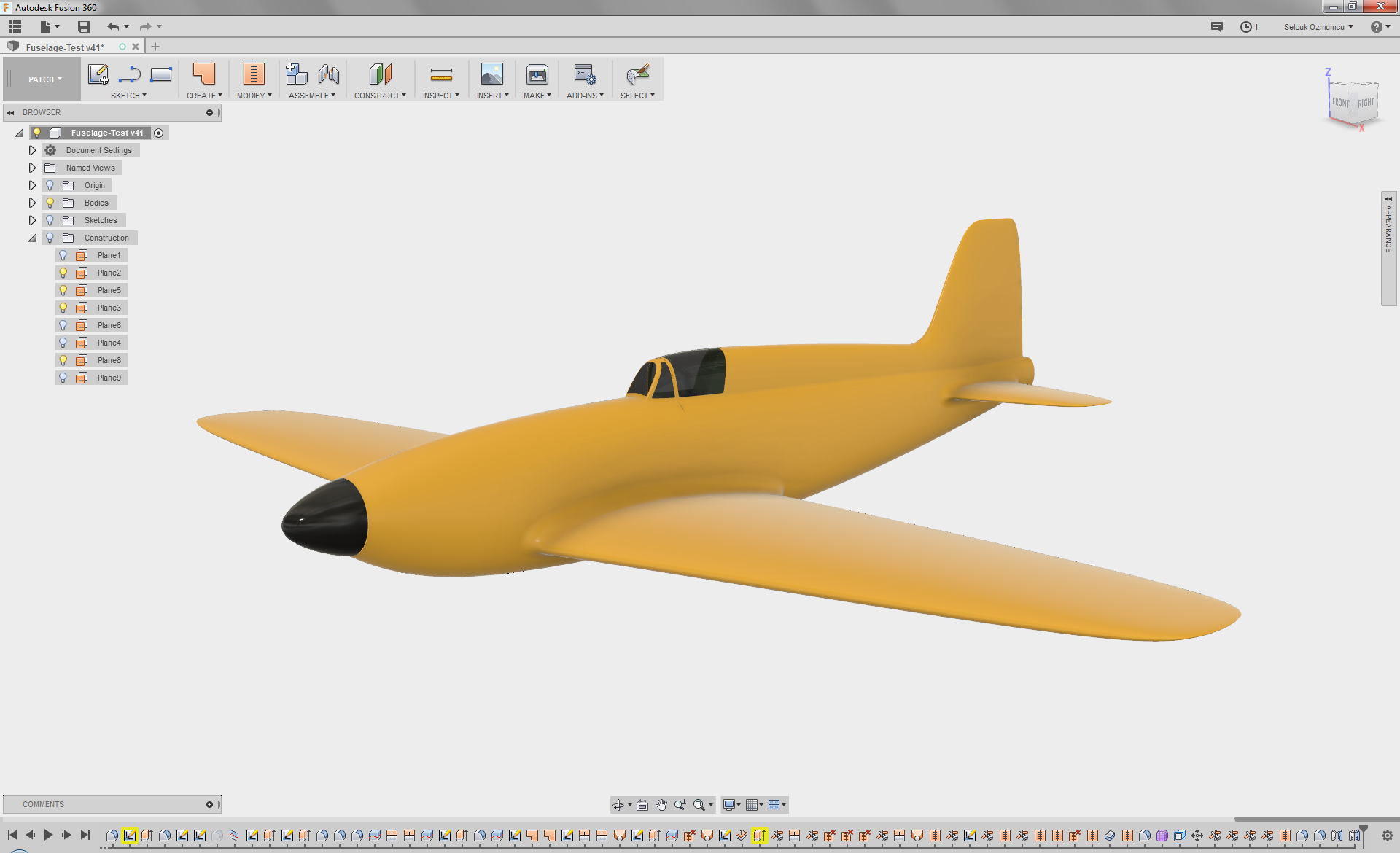Open the Measure tool in Inspect
This screenshot has height=853, width=1400.
pyautogui.click(x=441, y=74)
